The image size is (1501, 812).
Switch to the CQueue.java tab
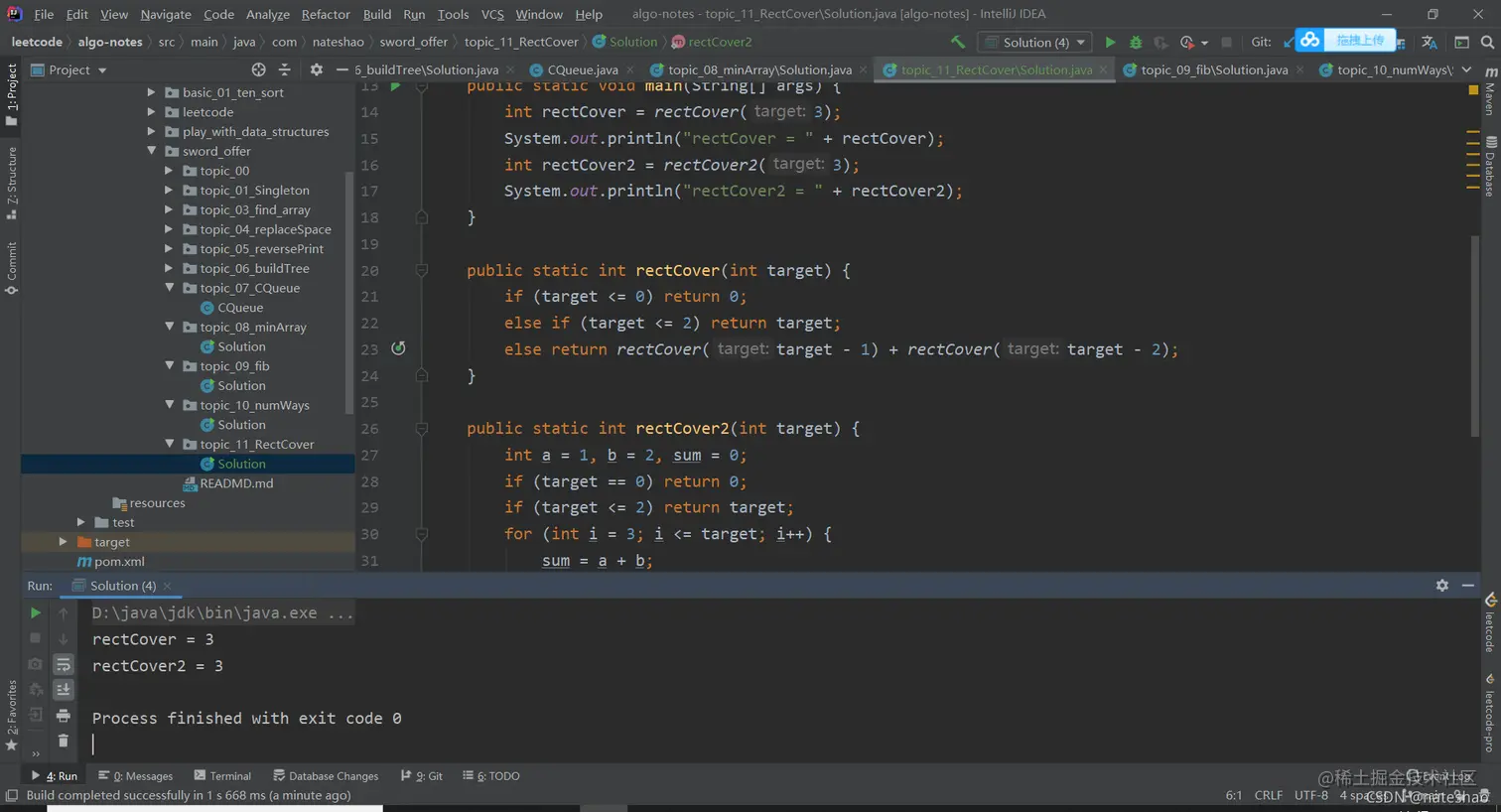[x=582, y=69]
